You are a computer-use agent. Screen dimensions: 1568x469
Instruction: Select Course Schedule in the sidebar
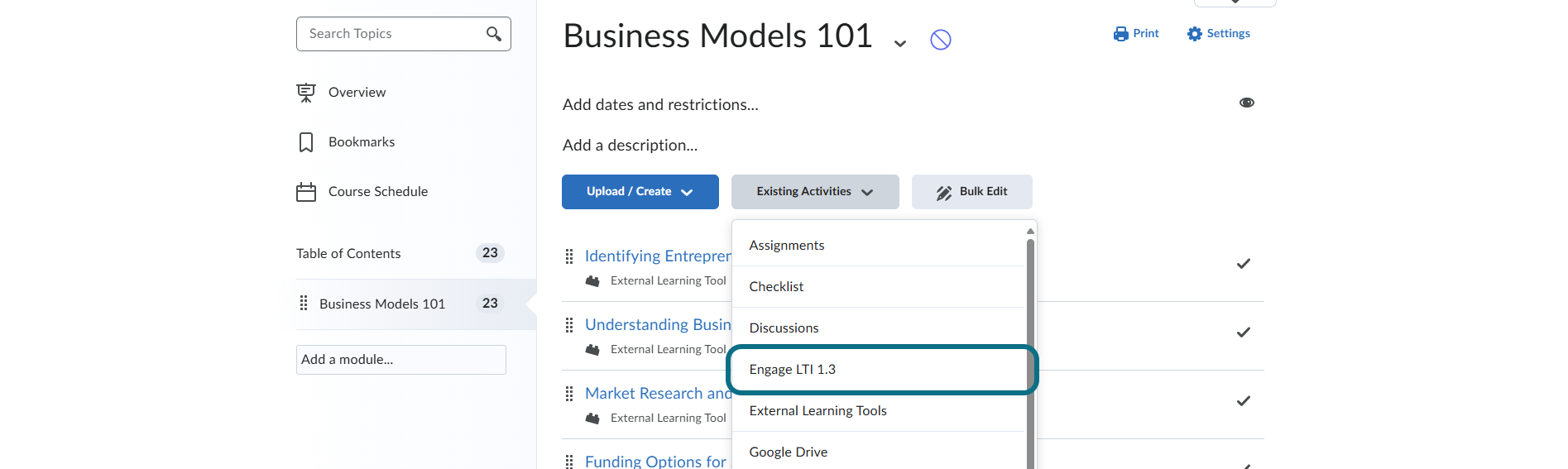click(378, 192)
